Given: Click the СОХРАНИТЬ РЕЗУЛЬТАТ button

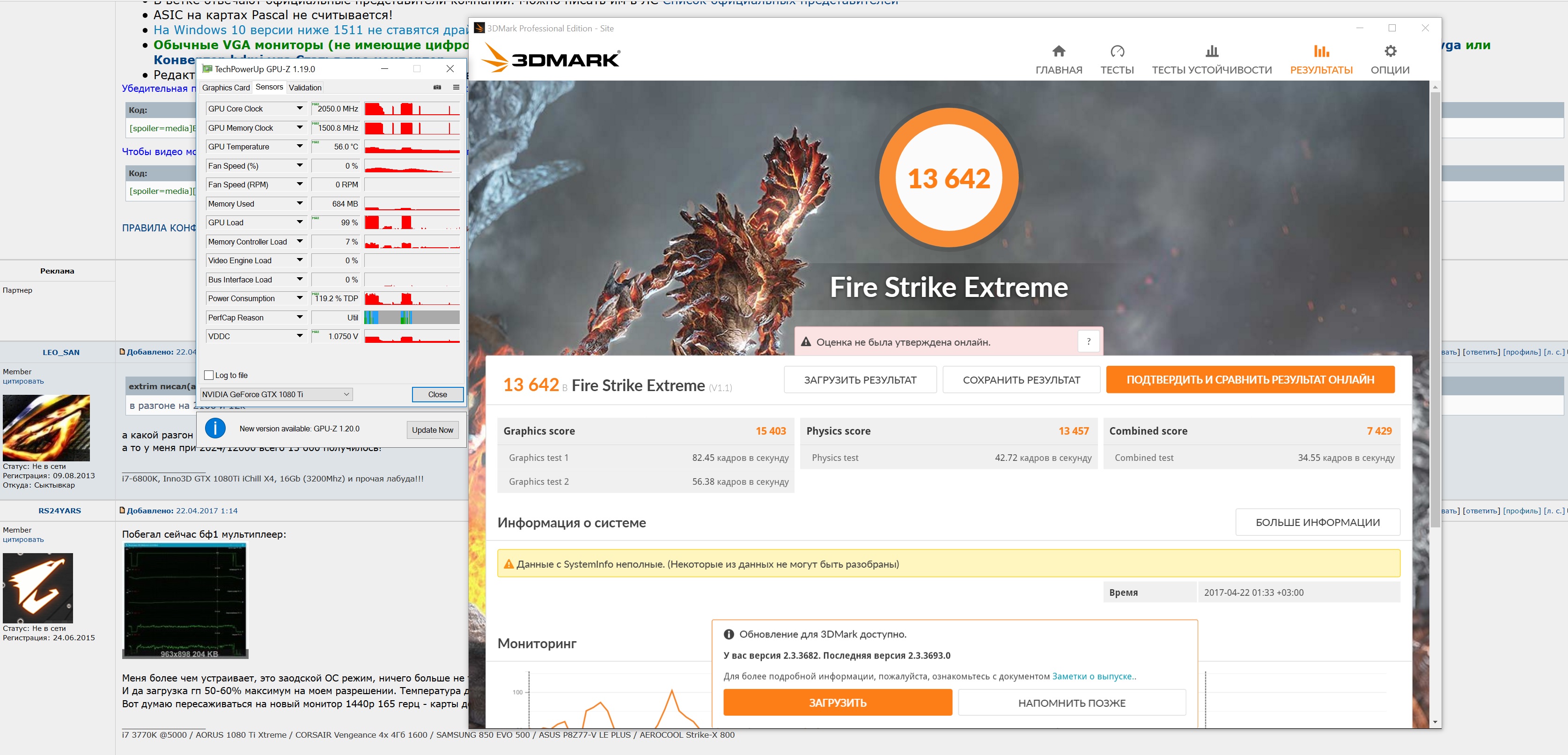Looking at the screenshot, I should [1021, 380].
